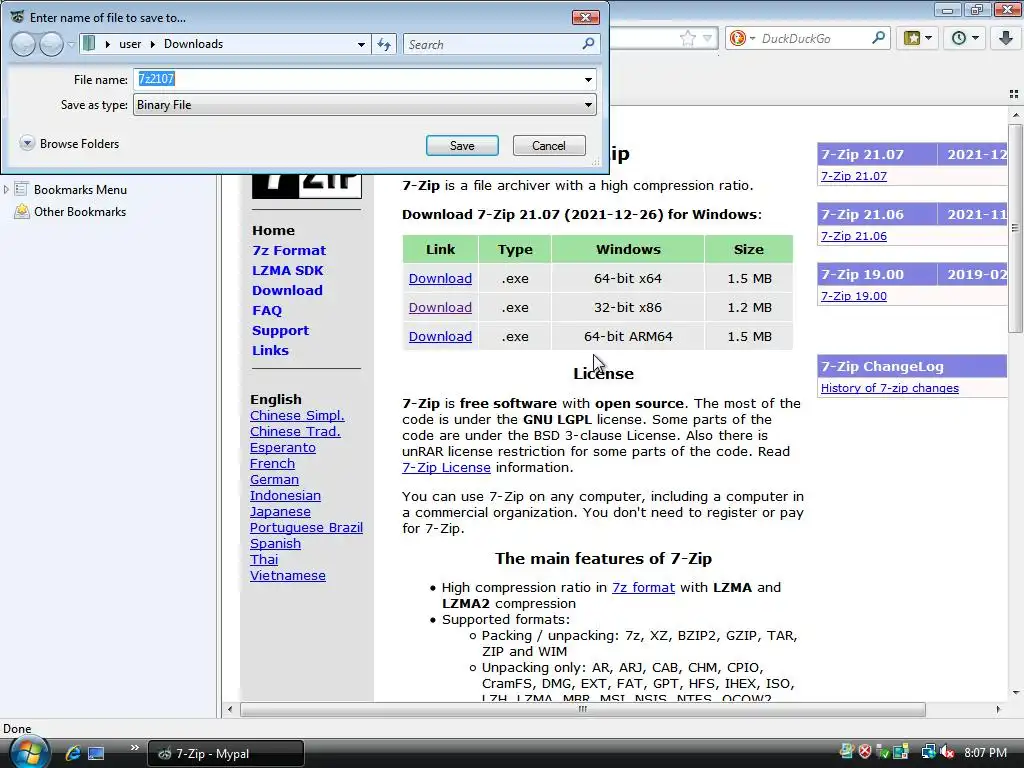
Task: Select Bookmarks Menu in sidebar
Action: pyautogui.click(x=80, y=189)
